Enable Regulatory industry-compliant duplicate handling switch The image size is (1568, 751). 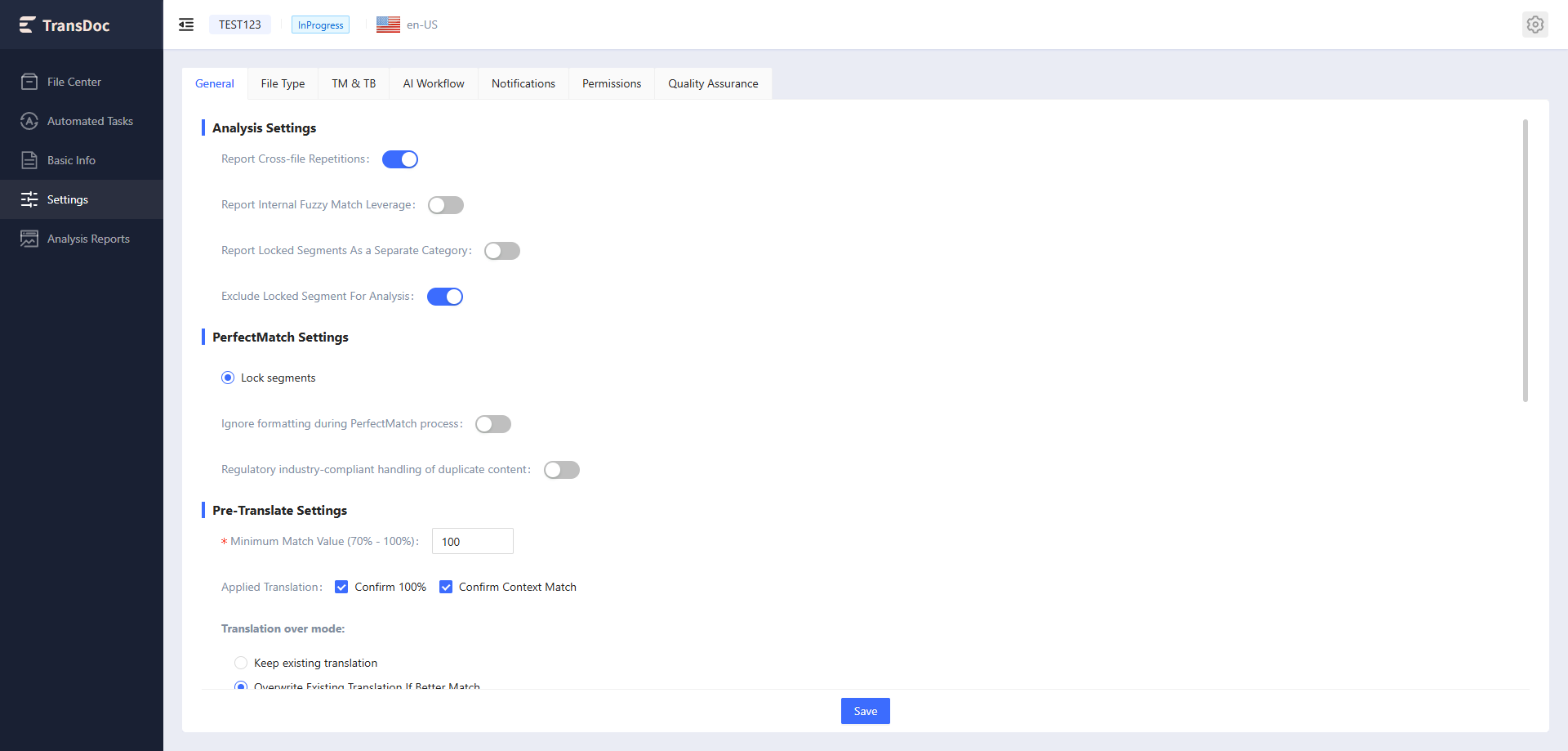562,470
